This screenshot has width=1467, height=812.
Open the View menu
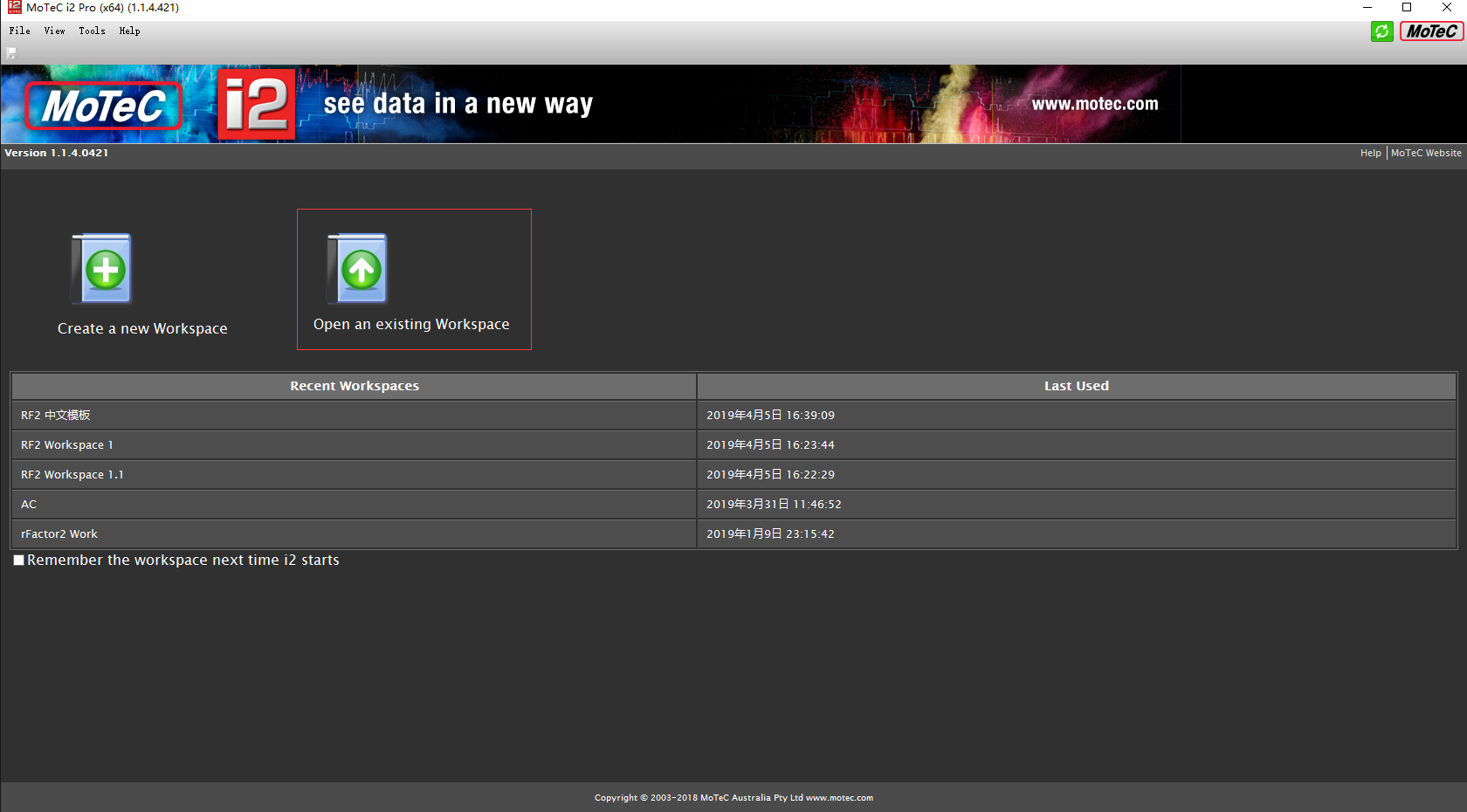click(x=54, y=31)
